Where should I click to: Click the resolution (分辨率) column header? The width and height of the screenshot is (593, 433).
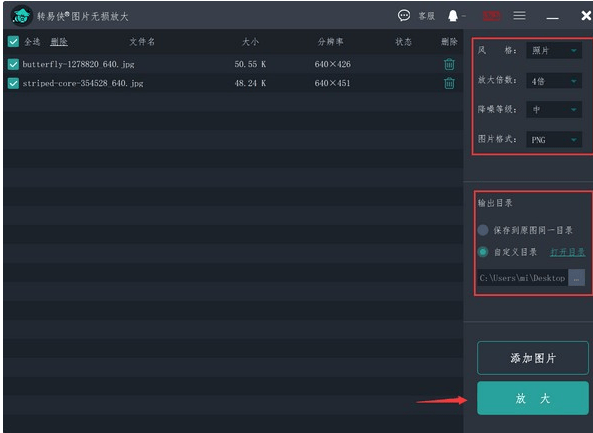pos(331,42)
